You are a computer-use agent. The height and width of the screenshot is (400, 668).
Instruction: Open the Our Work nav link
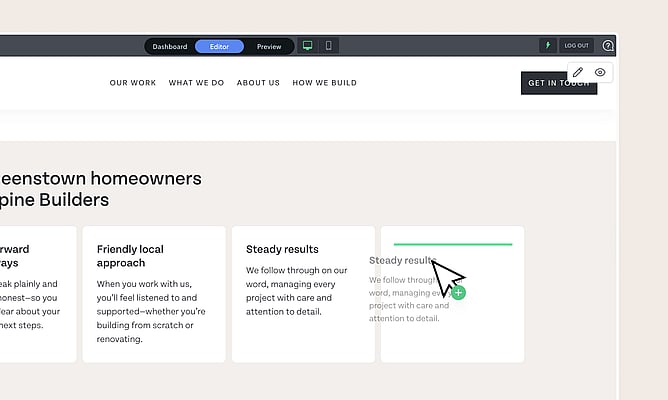pyautogui.click(x=133, y=83)
